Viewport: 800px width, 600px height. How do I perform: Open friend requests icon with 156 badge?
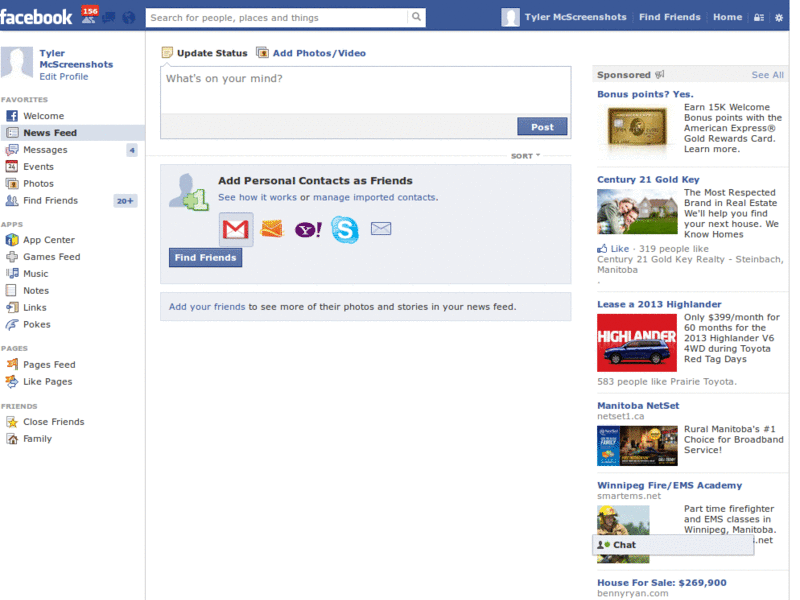point(89,16)
